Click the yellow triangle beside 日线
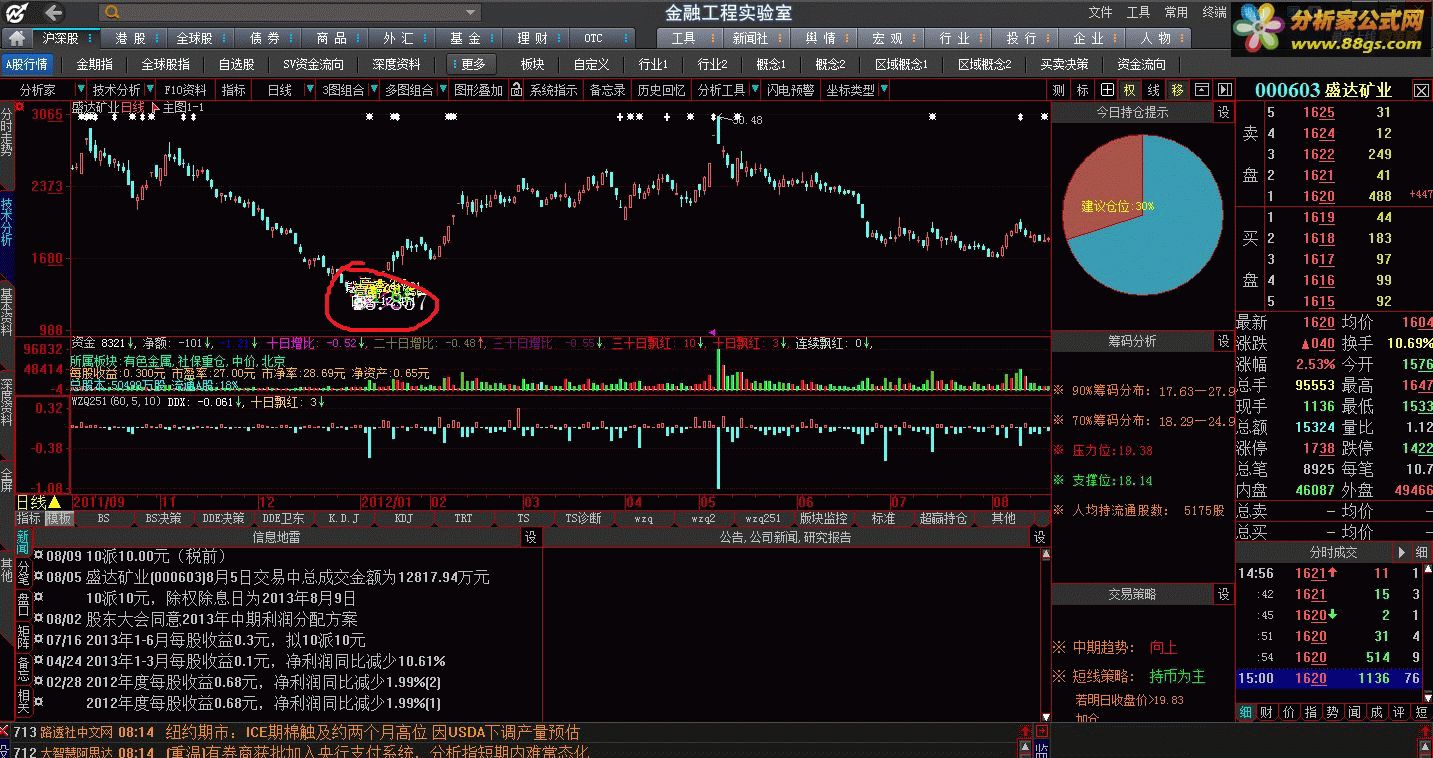This screenshot has height=758, width=1433. (x=55, y=502)
